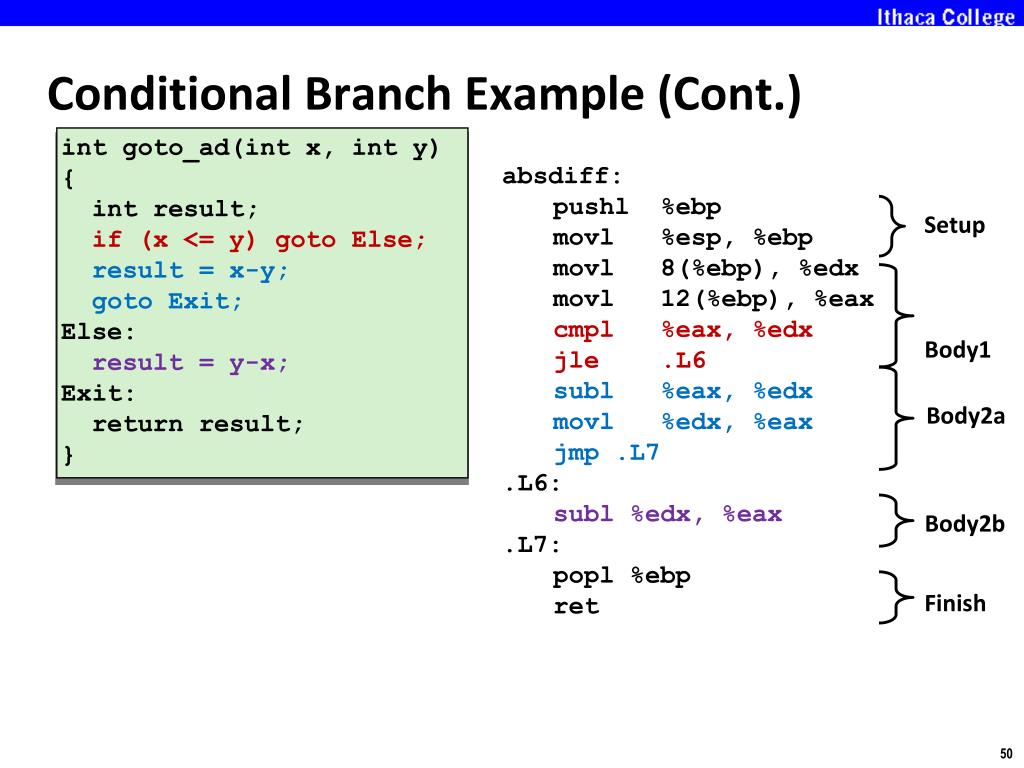Image resolution: width=1024 pixels, height=768 pixels.
Task: Select the purple "subl %edx, %eax" instruction
Action: tap(667, 514)
